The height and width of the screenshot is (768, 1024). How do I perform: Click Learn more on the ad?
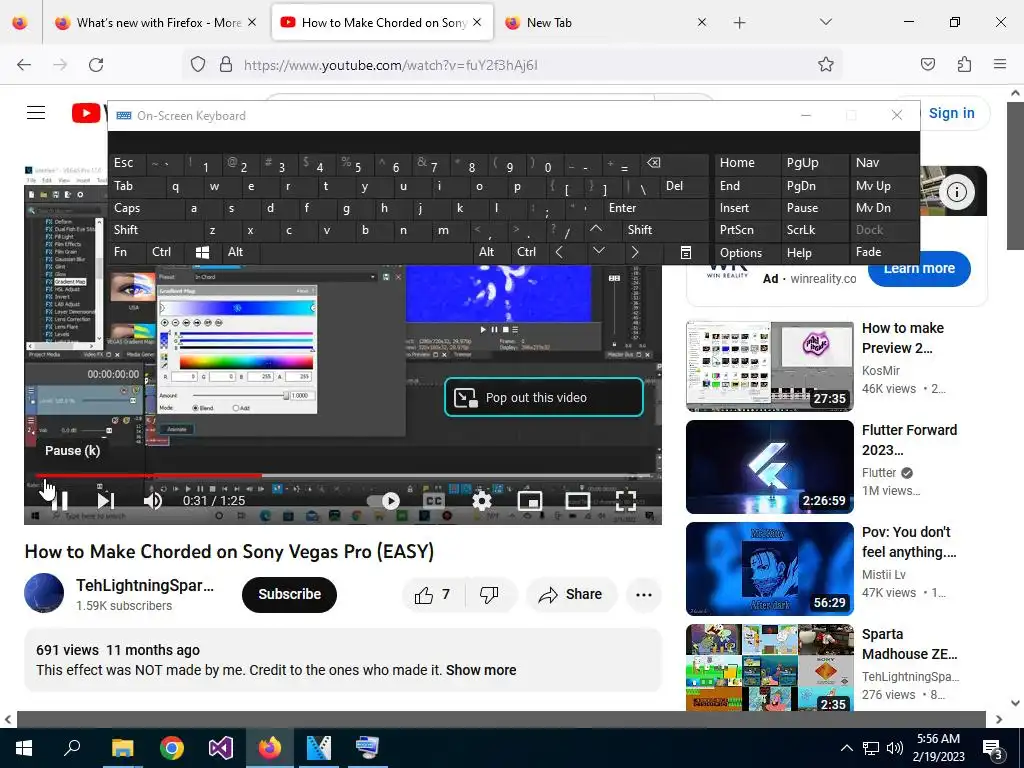coord(919,268)
